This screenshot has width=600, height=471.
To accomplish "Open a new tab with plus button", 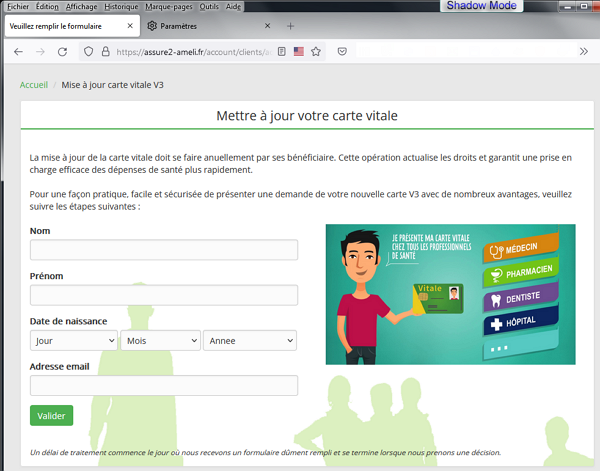I will tap(291, 25).
